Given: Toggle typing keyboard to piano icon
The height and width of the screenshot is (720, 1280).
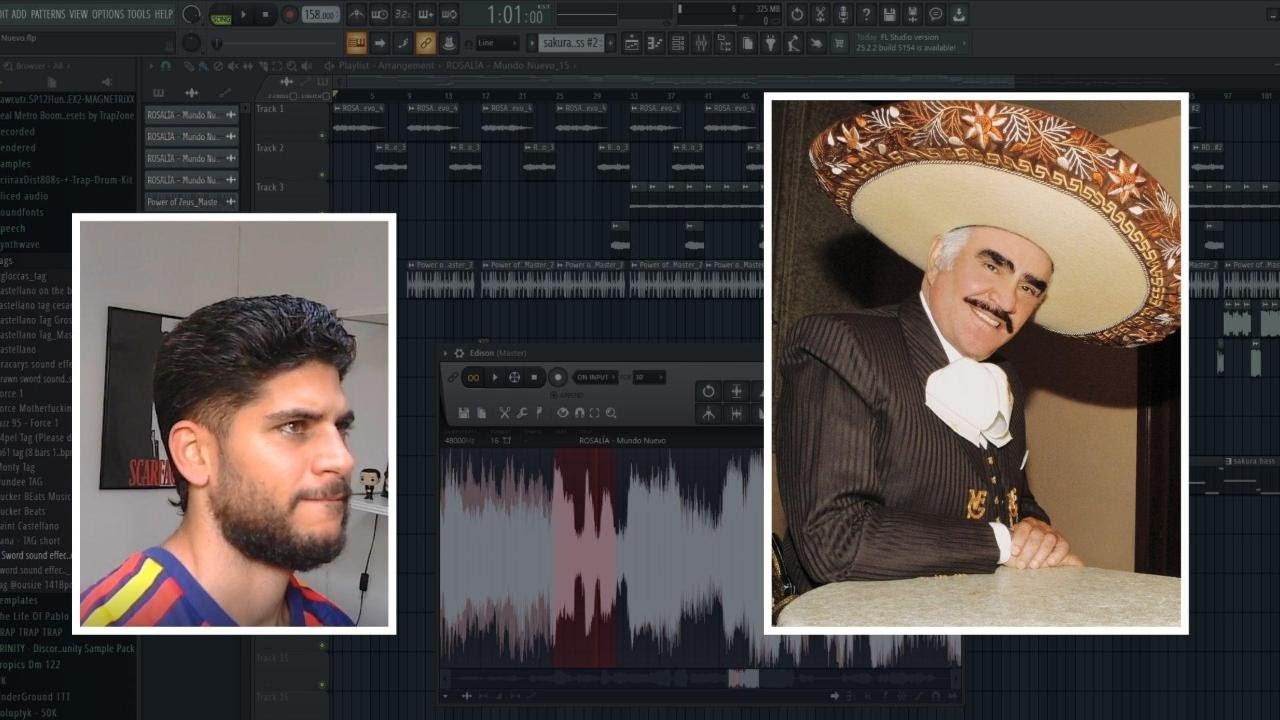Looking at the screenshot, I should 357,43.
